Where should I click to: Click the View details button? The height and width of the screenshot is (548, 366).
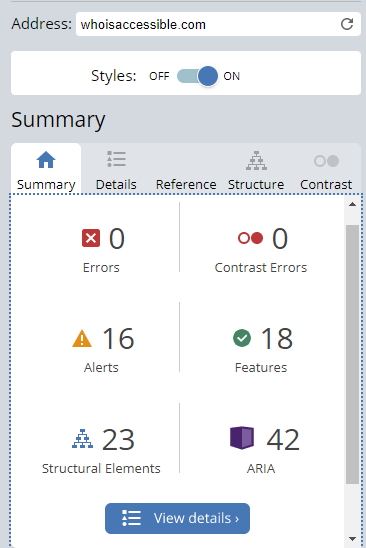[x=177, y=518]
